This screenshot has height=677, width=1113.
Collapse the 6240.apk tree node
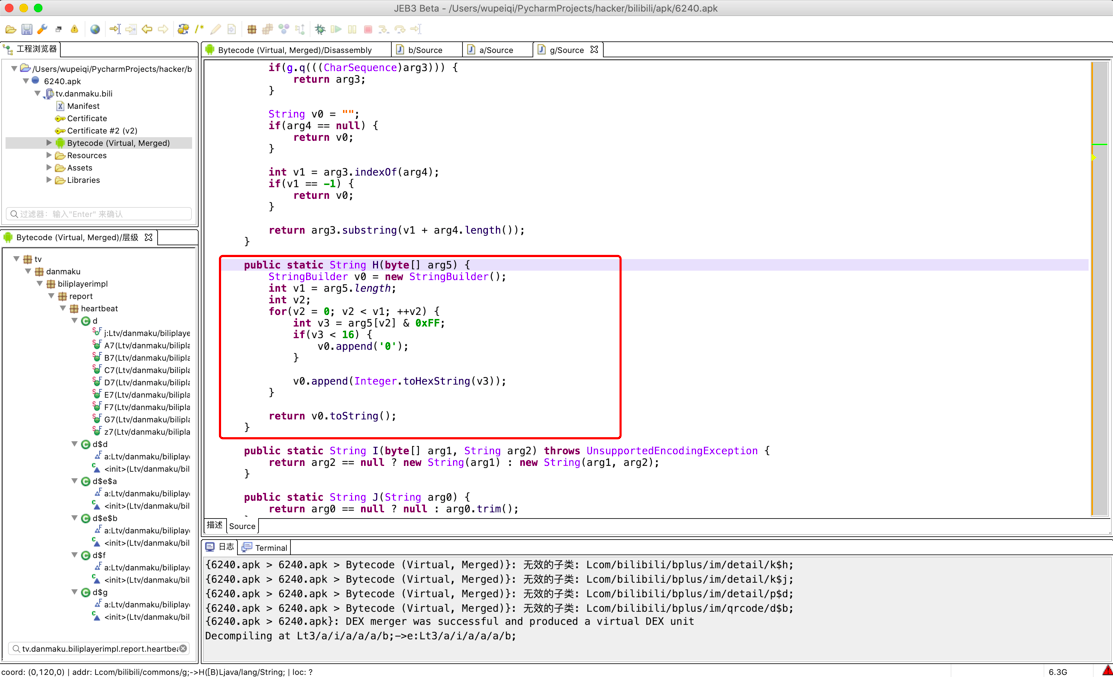(x=26, y=81)
